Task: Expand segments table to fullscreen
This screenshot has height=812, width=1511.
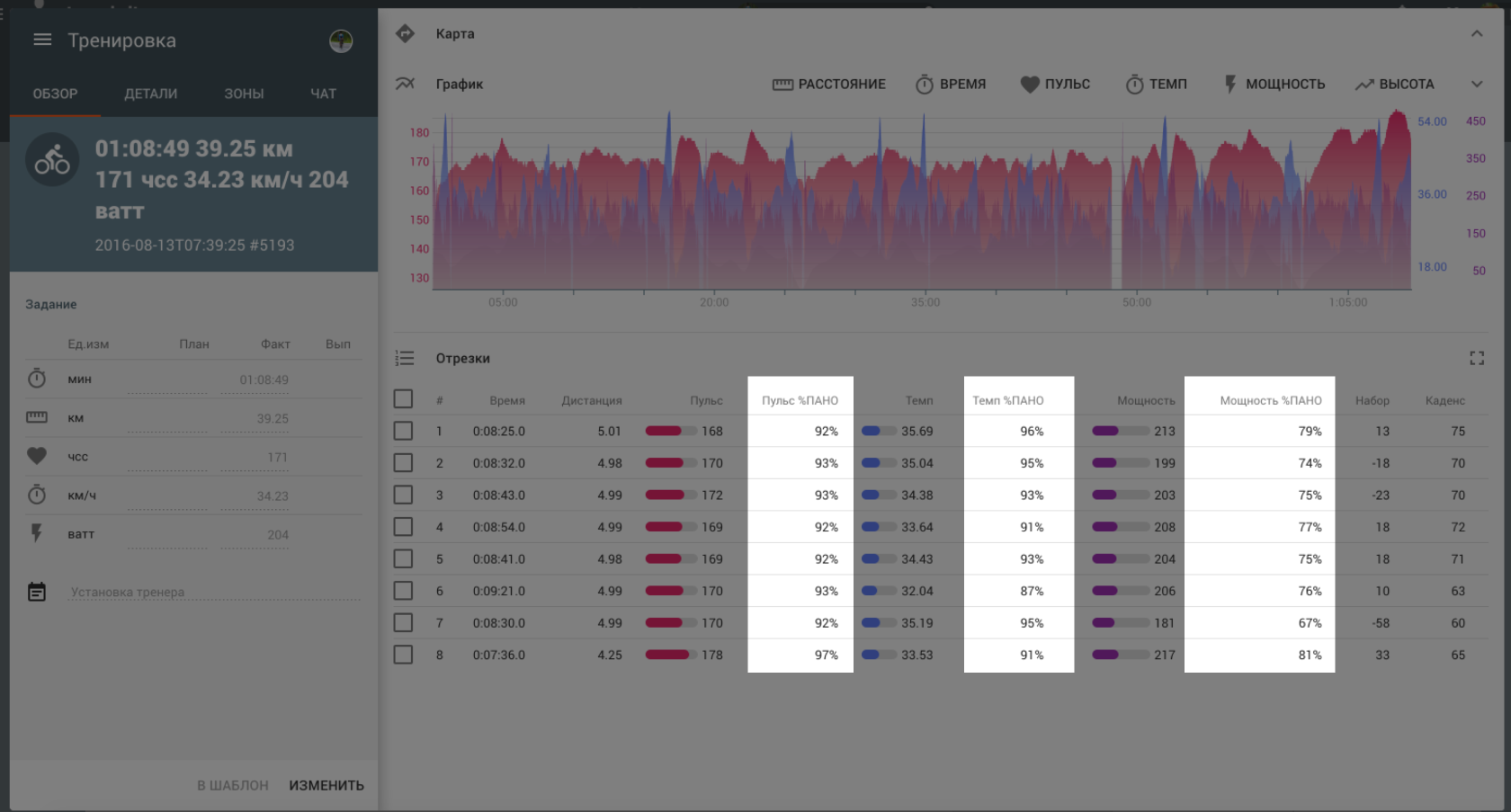Action: tap(1476, 358)
